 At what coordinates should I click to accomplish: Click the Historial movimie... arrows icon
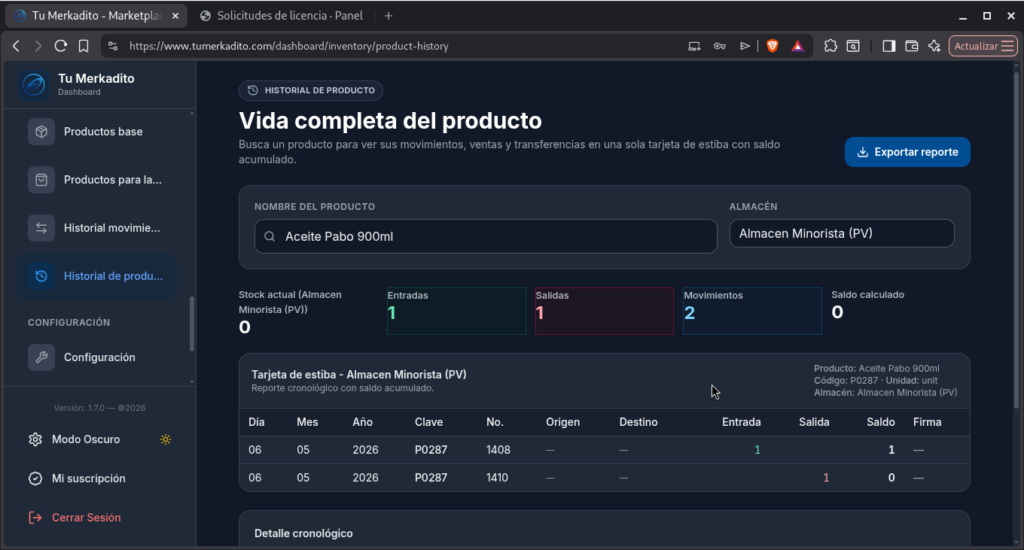pos(41,228)
